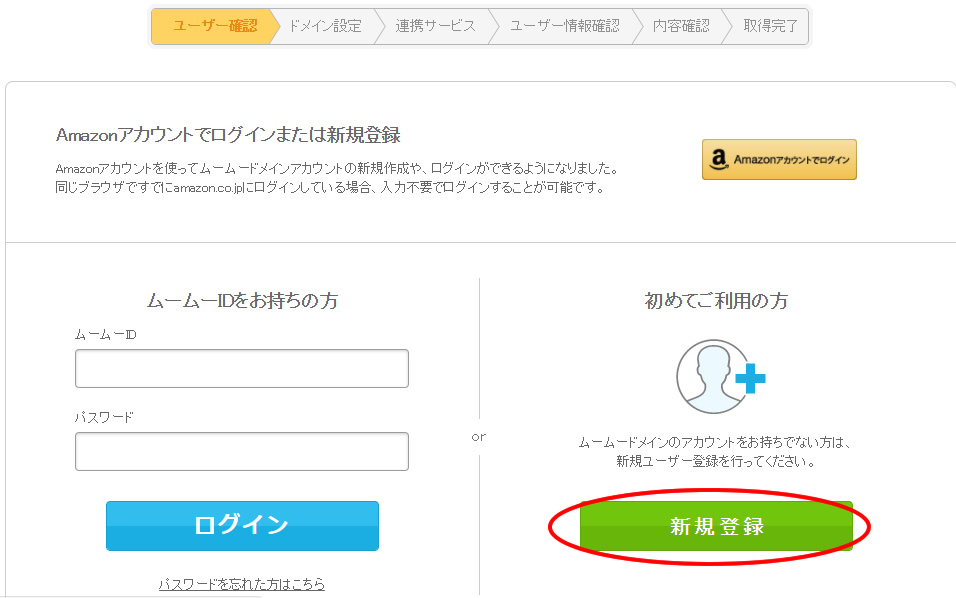Click the "or" divider text
The width and height of the screenshot is (956, 598).
(479, 436)
